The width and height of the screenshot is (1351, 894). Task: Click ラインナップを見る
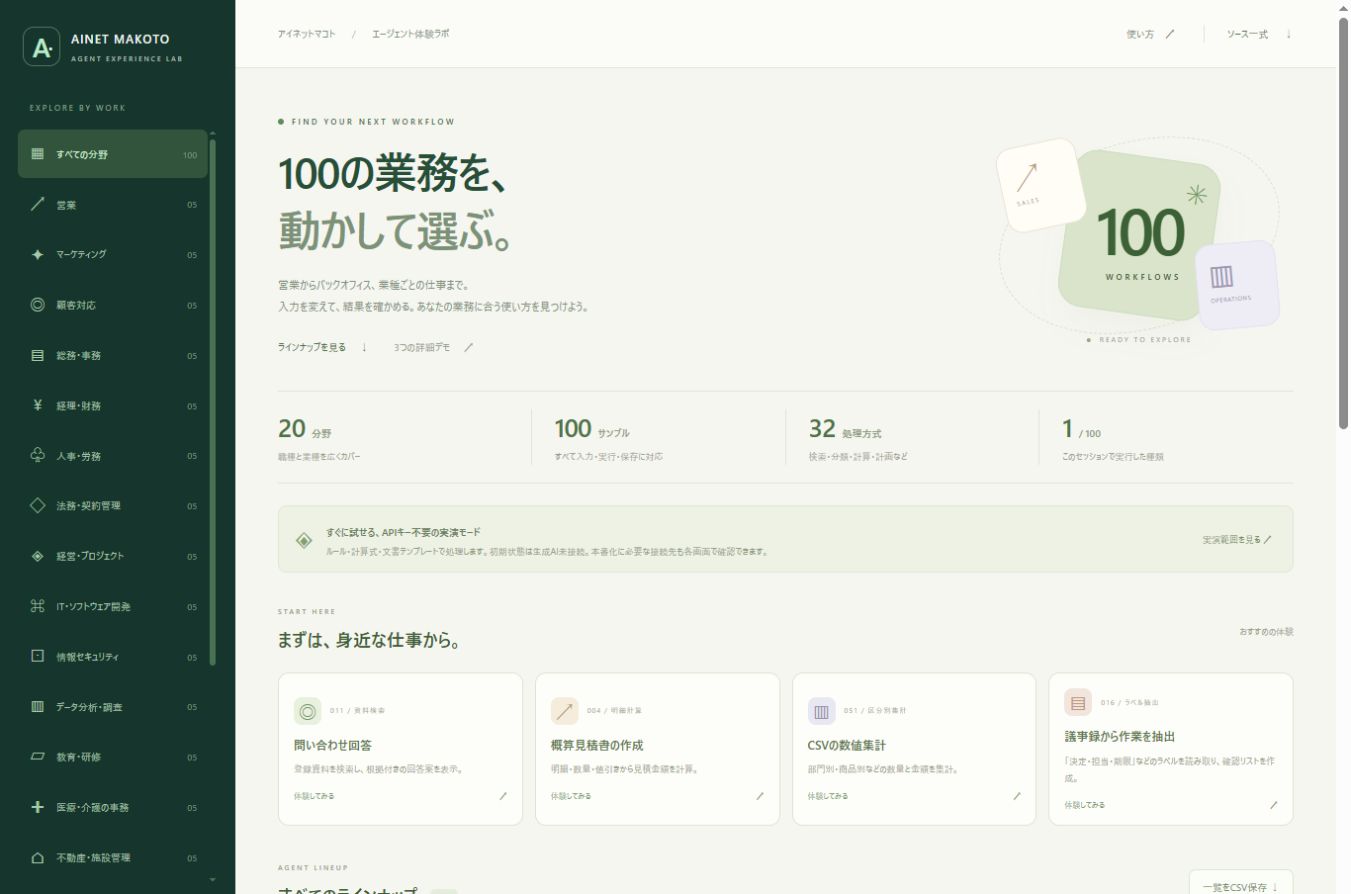pyautogui.click(x=323, y=347)
